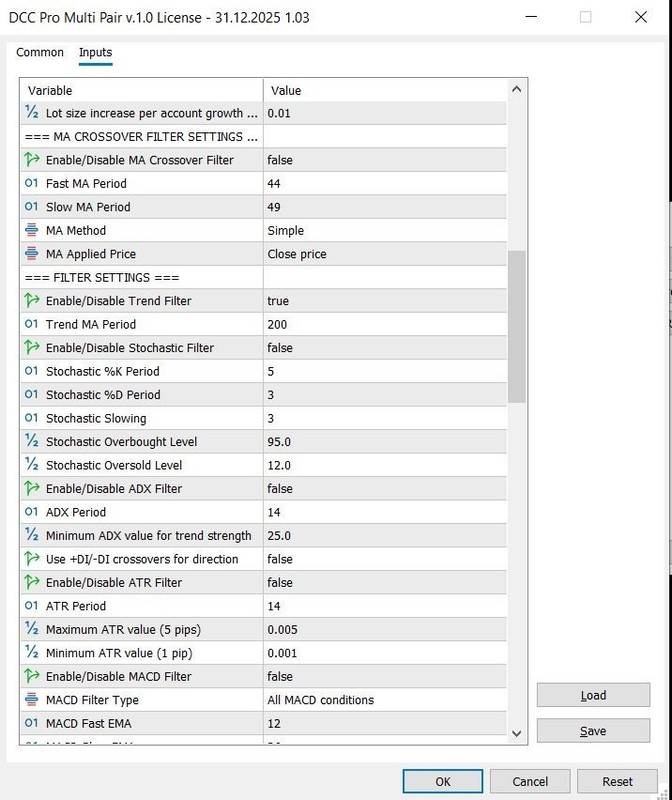672x800 pixels.
Task: Switch to the Common tab
Action: pos(40,52)
